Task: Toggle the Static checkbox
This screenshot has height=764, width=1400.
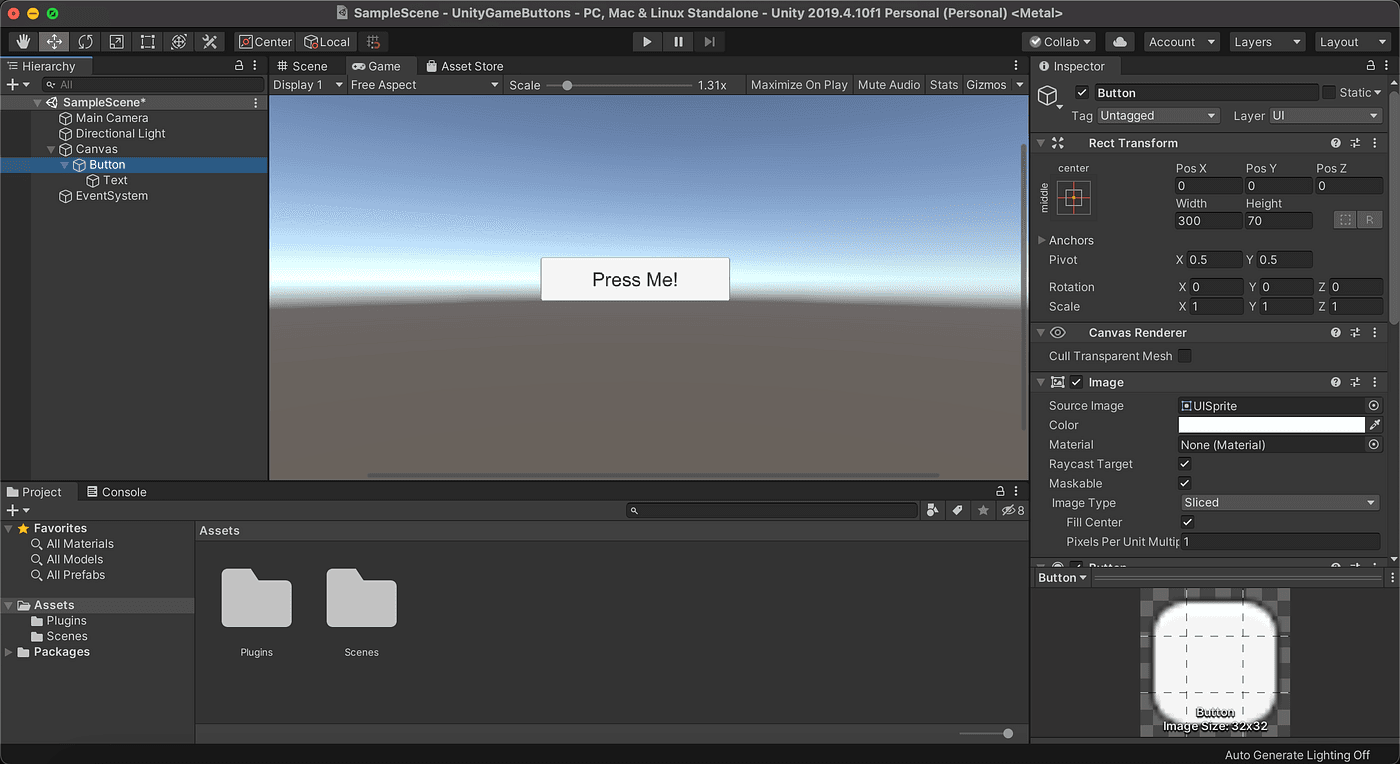Action: pos(1329,92)
